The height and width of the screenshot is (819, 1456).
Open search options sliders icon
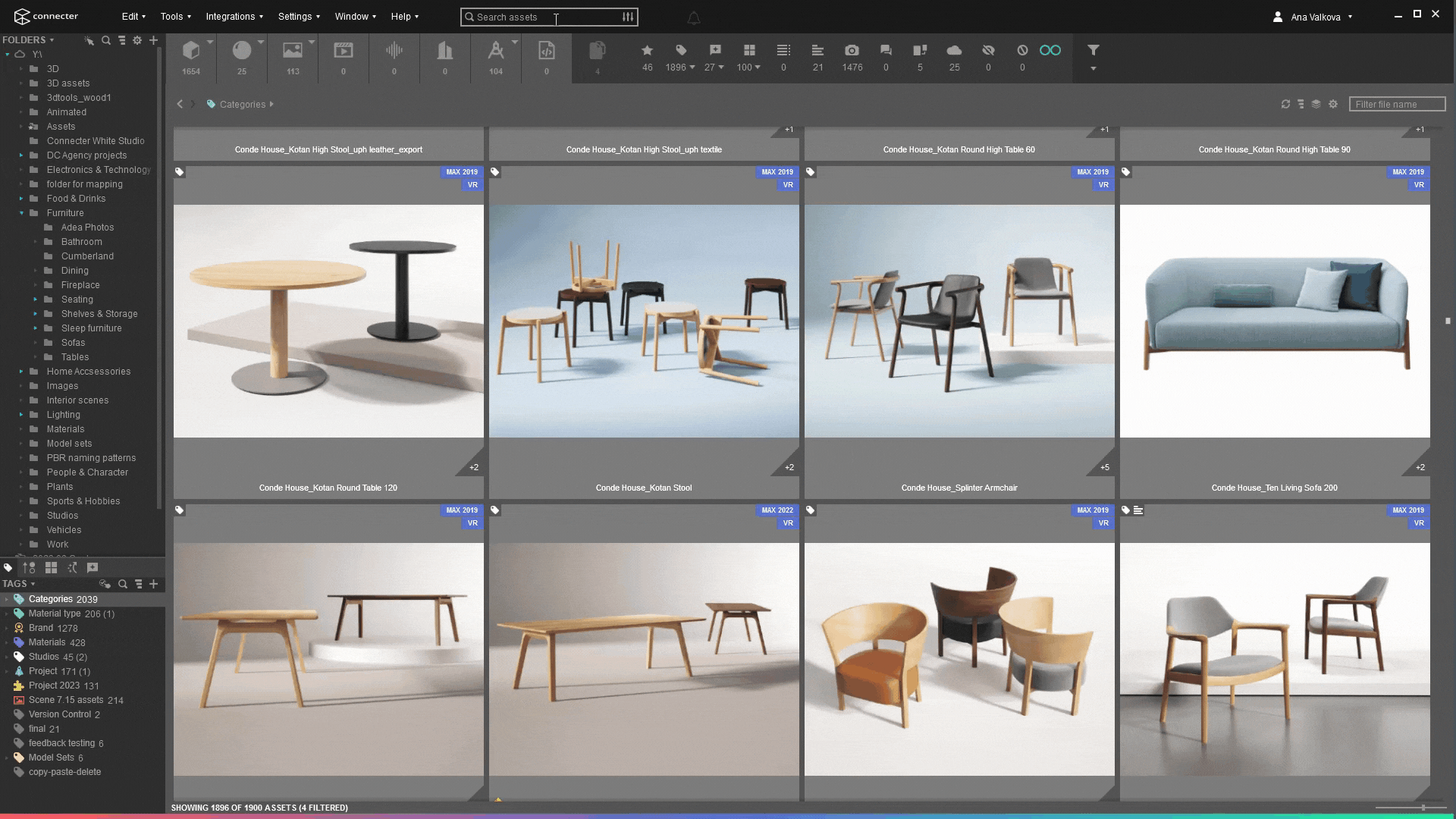[628, 17]
